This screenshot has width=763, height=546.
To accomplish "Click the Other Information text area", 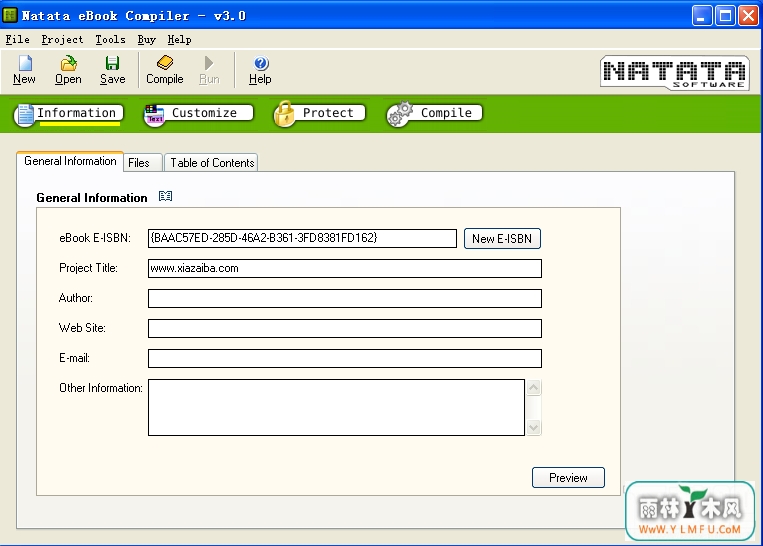I will pos(336,407).
